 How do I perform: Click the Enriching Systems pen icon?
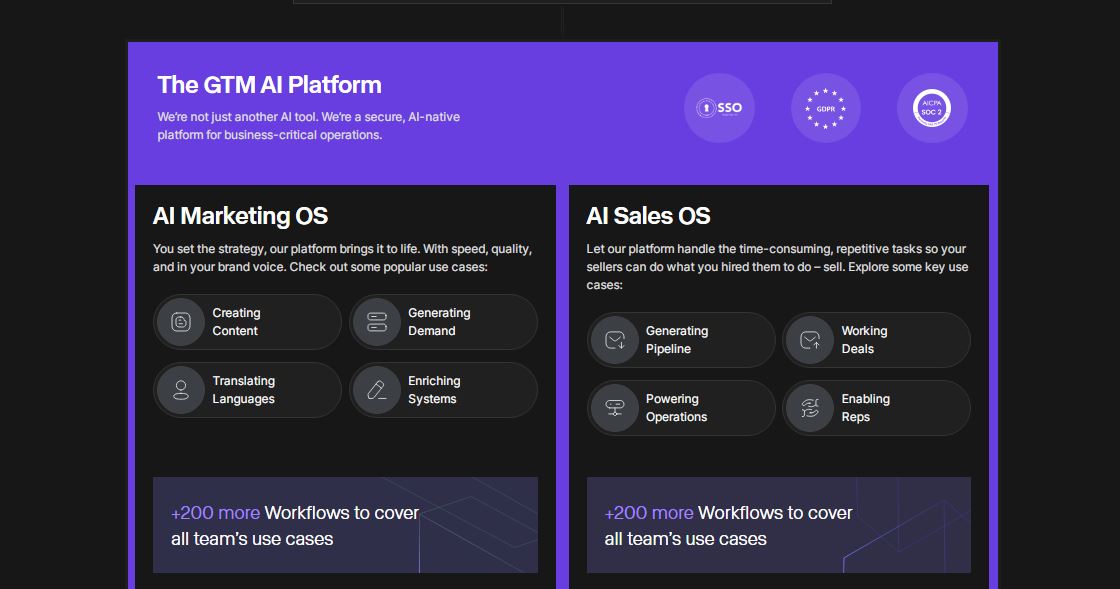pyautogui.click(x=377, y=390)
